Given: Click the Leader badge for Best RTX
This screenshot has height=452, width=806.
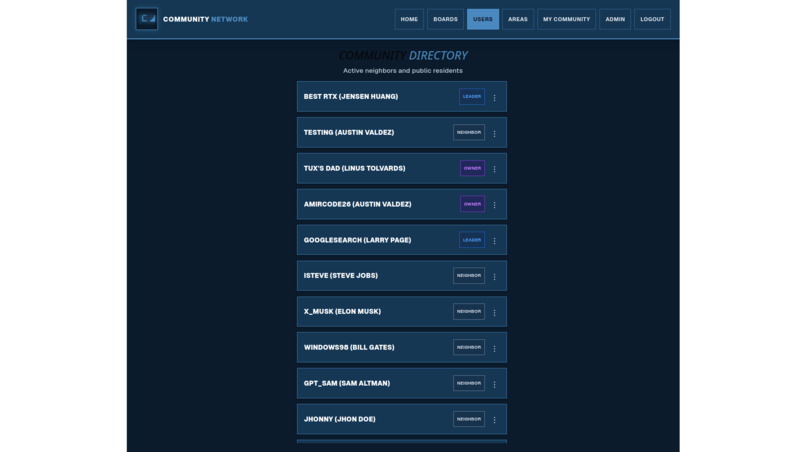Looking at the screenshot, I should tap(471, 96).
